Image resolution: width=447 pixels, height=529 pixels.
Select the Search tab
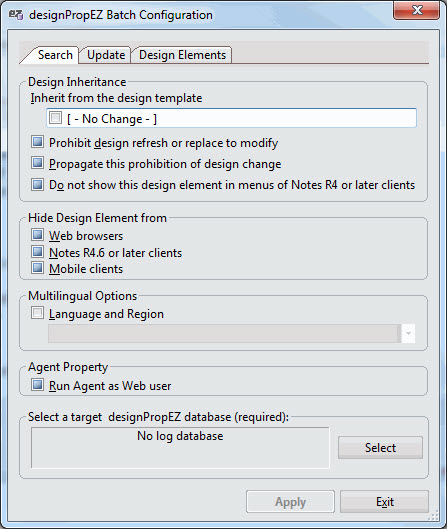click(x=55, y=55)
